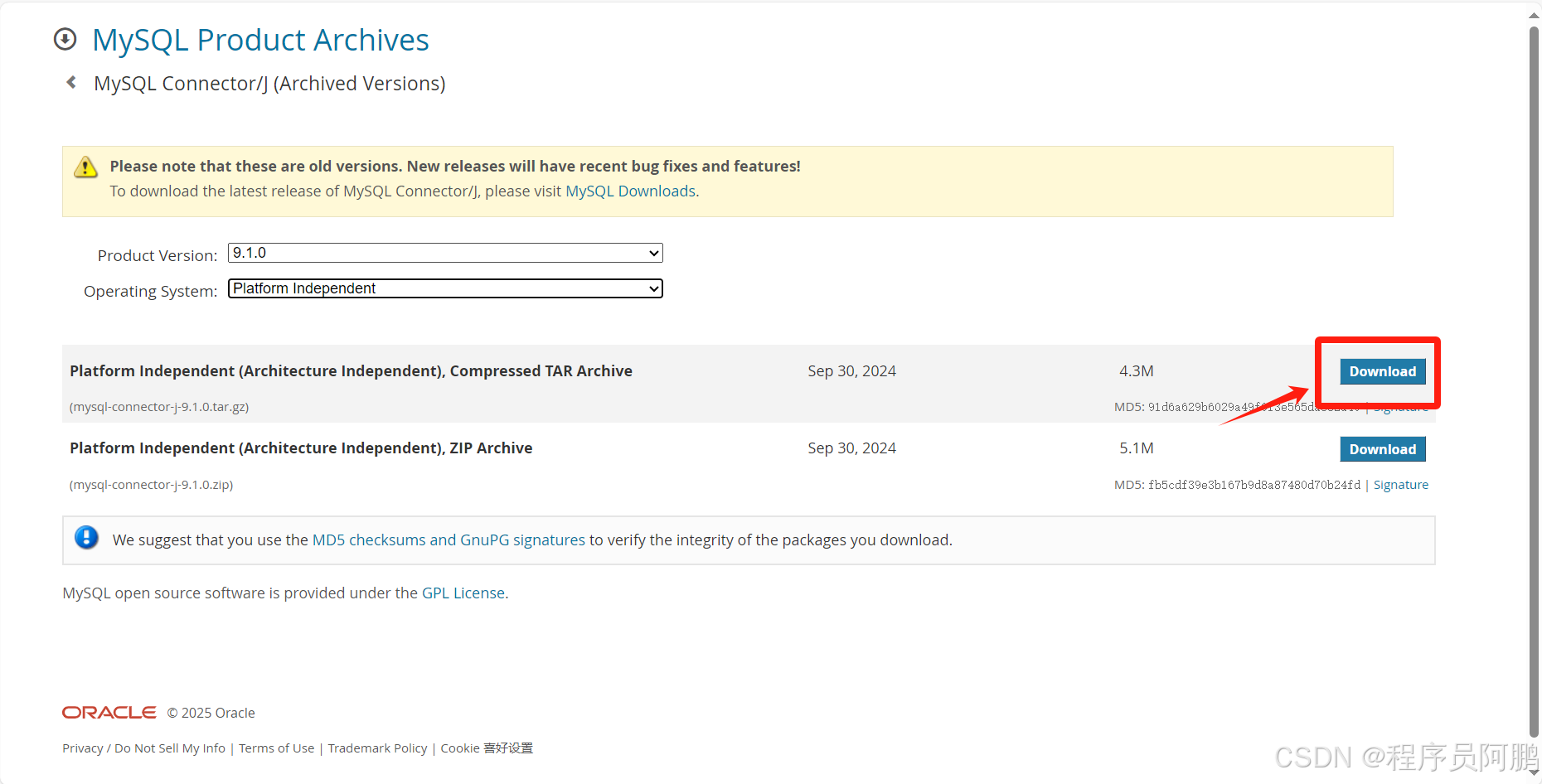Click the MySQL Product Archives heading
This screenshot has width=1542, height=784.
260,40
